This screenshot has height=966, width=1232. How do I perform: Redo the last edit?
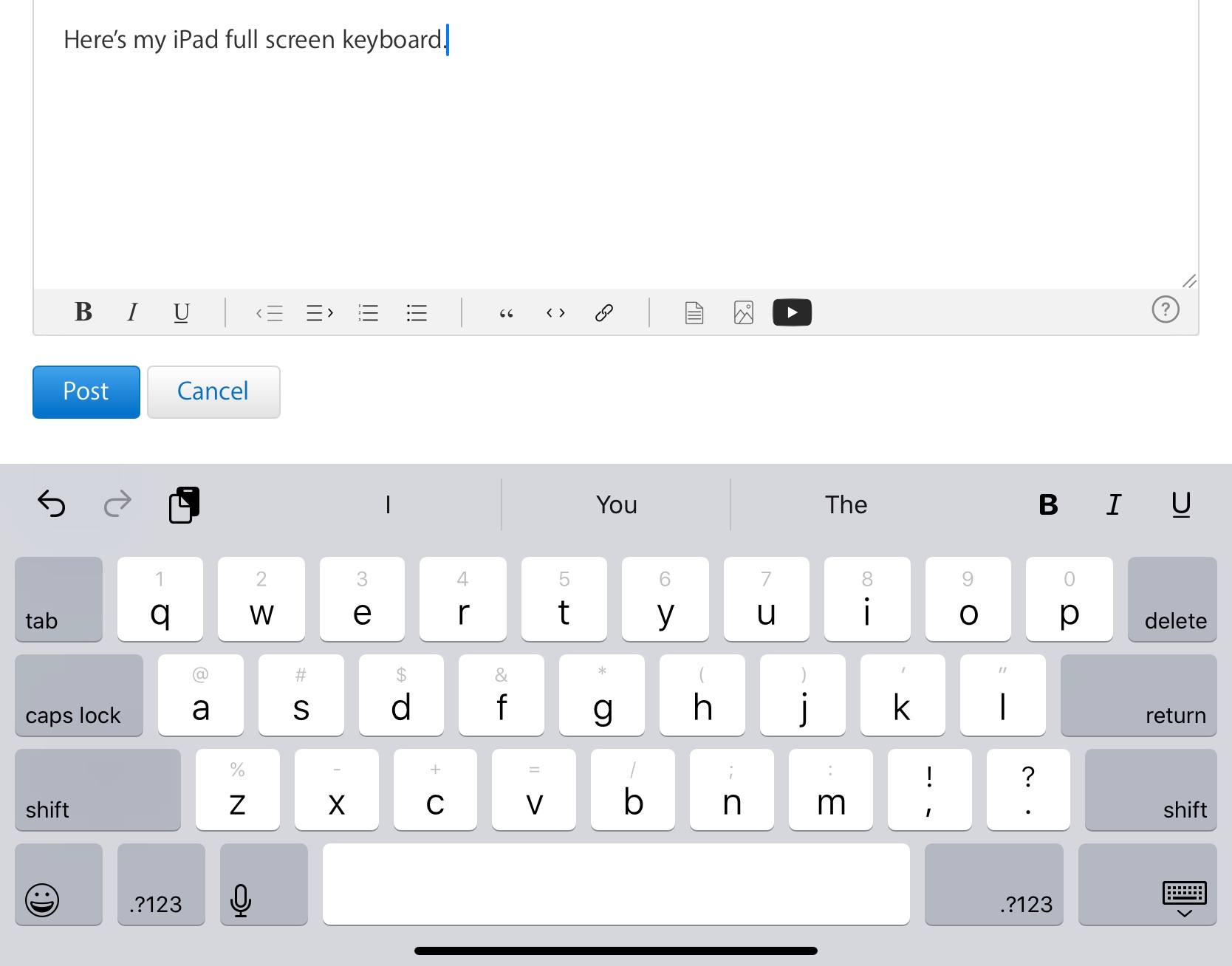(117, 504)
